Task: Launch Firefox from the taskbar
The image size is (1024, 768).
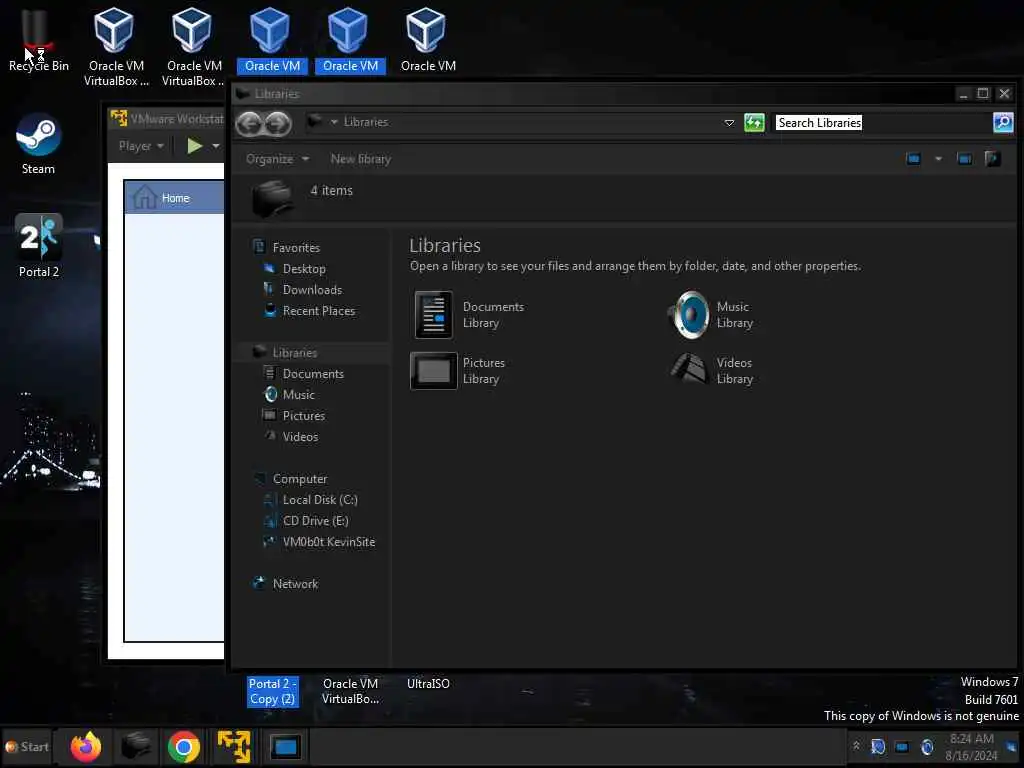Action: click(86, 746)
